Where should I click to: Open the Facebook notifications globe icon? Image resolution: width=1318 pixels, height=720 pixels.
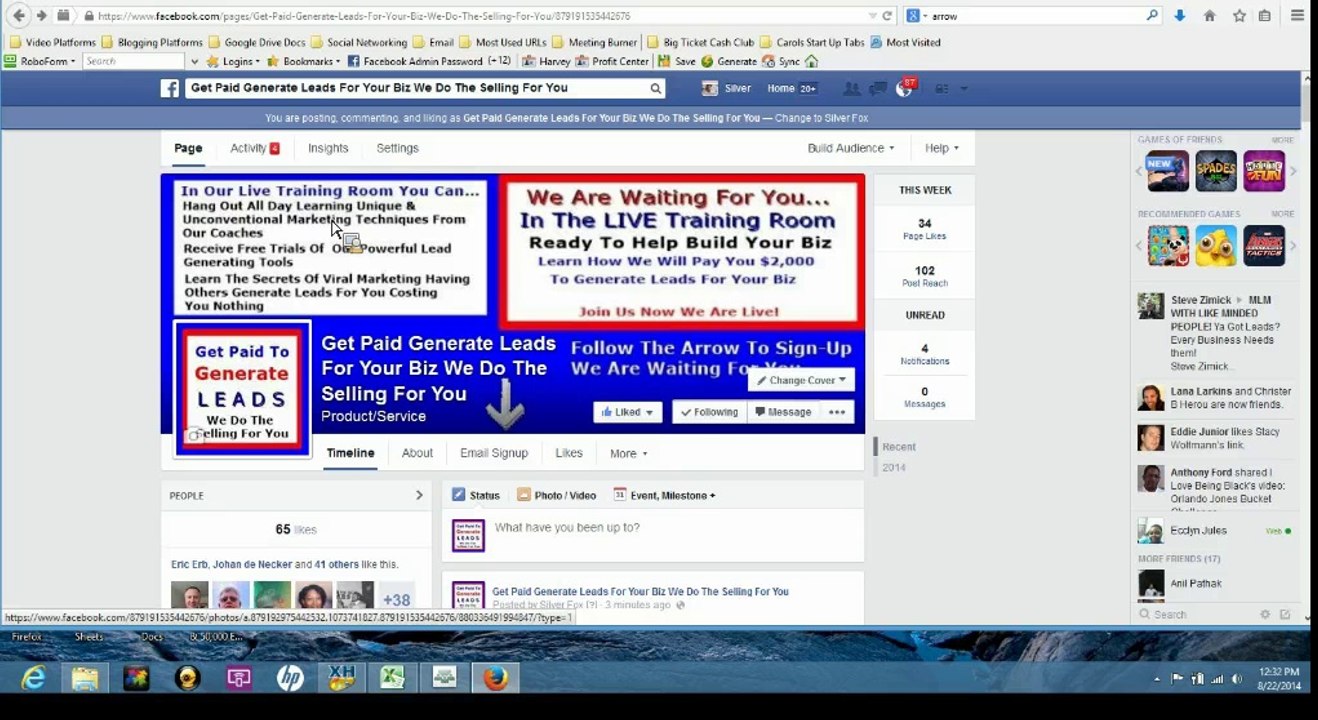904,89
